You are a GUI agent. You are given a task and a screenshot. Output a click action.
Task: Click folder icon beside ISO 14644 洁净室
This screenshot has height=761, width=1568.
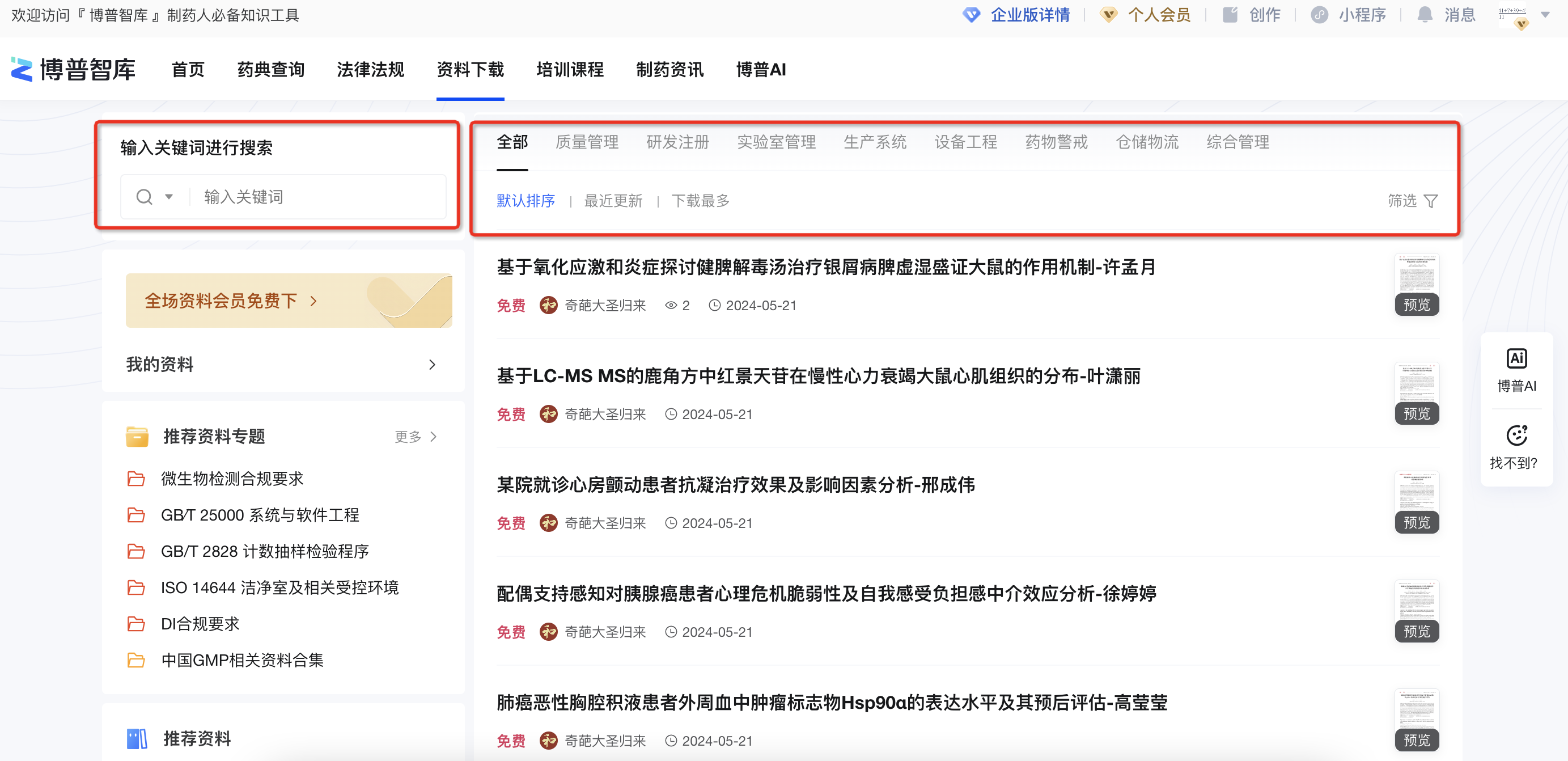click(135, 587)
